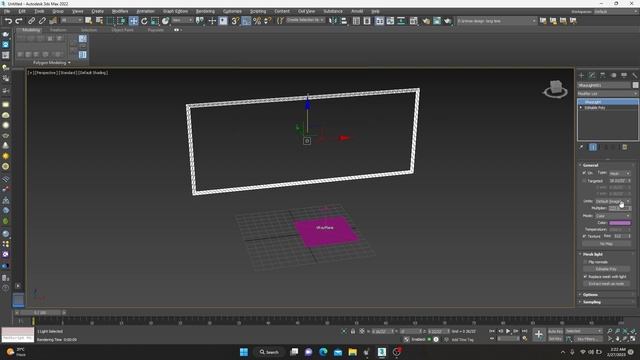Open the Modifier List dropdown

pyautogui.click(x=607, y=93)
